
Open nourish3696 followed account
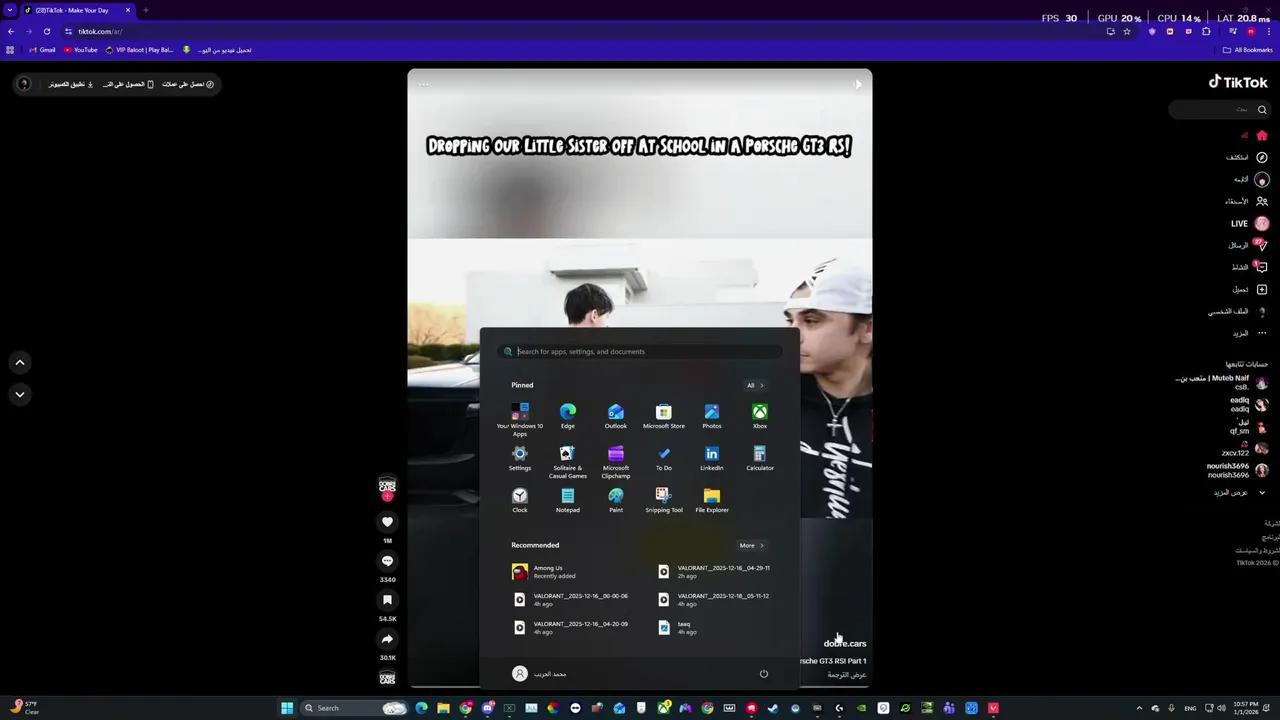[1235, 470]
